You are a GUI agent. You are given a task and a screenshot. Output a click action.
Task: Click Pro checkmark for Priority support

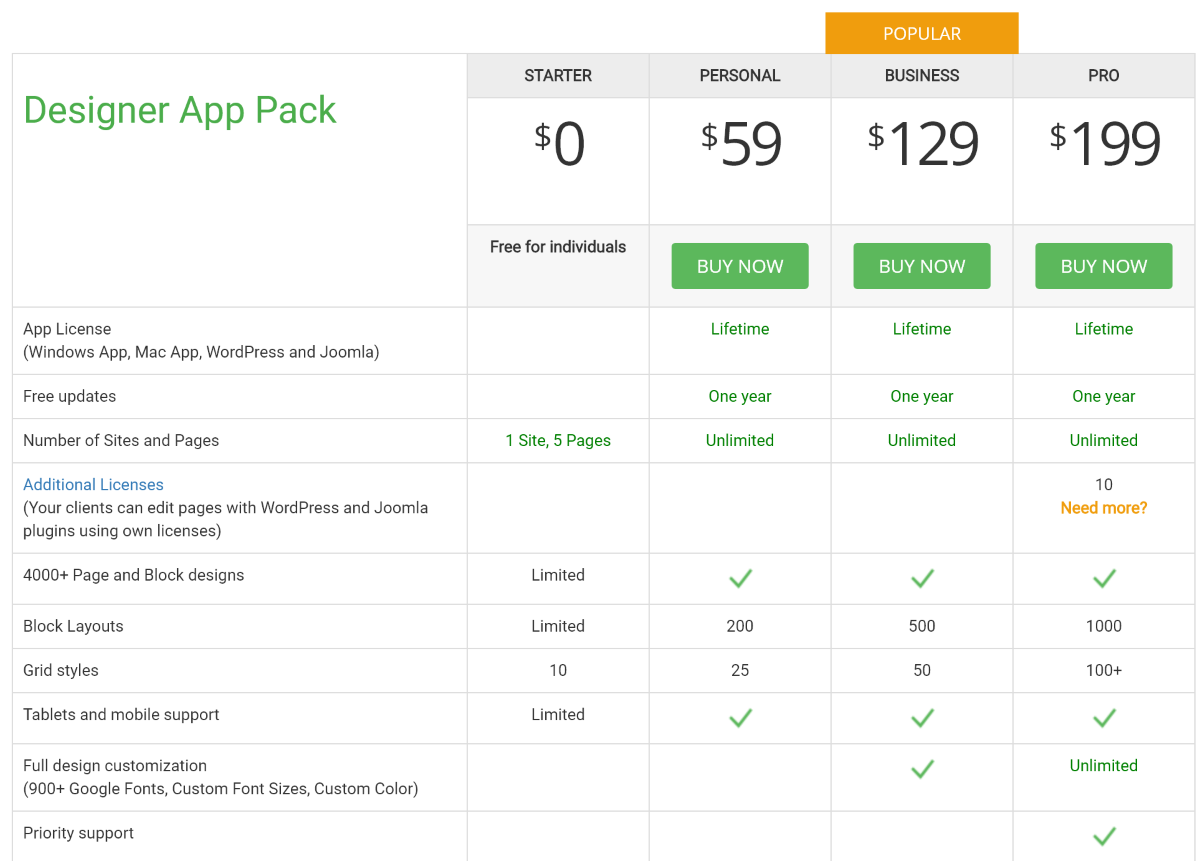click(1104, 836)
